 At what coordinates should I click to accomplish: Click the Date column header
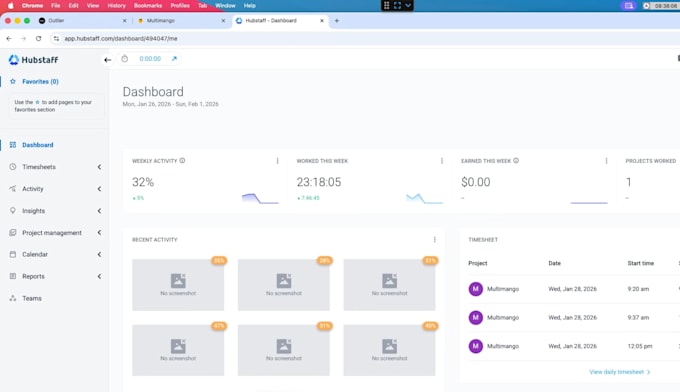(554, 263)
